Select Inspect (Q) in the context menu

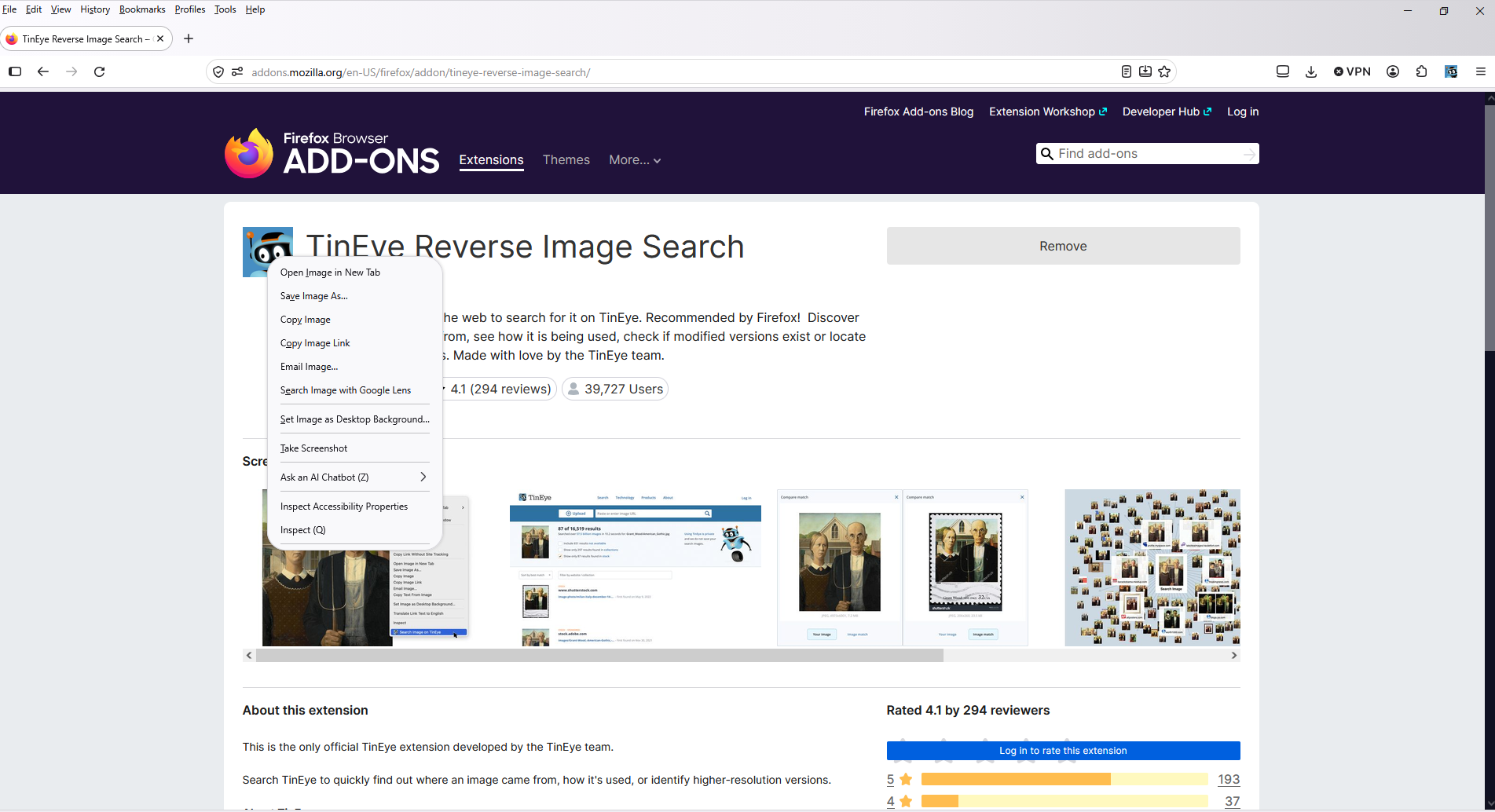[355, 530]
